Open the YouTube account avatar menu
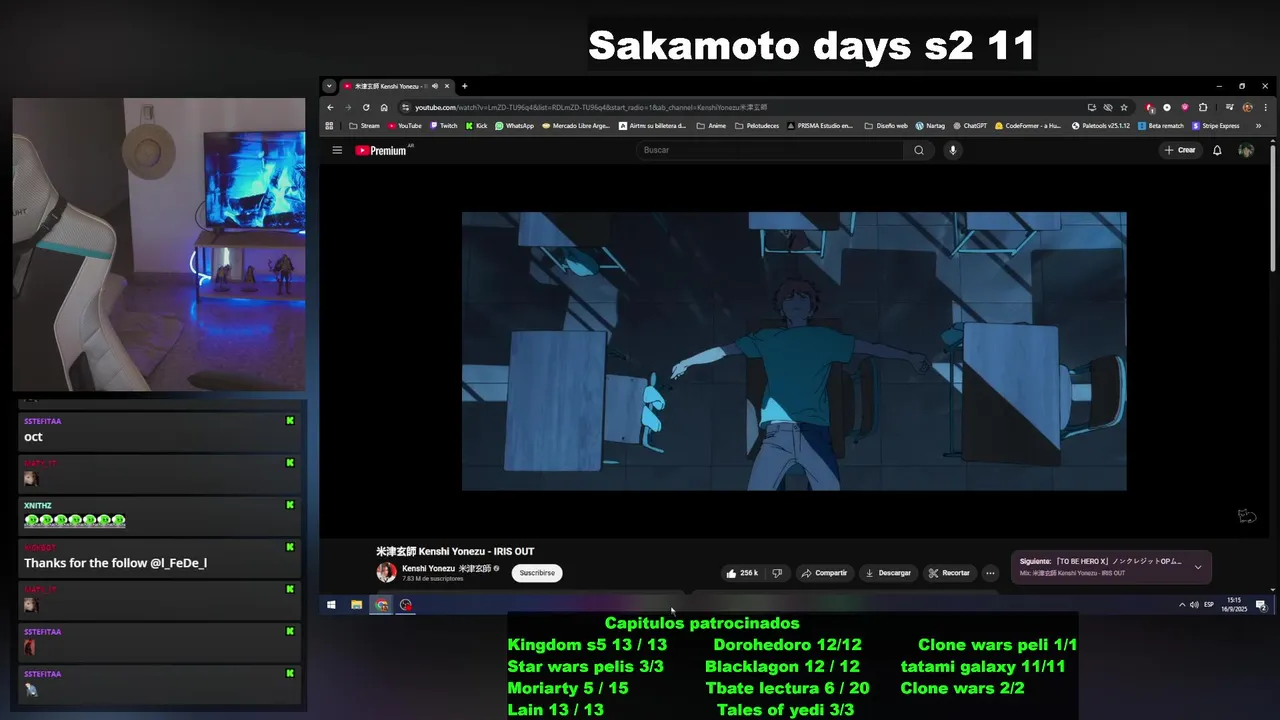1280x720 pixels. [x=1246, y=150]
